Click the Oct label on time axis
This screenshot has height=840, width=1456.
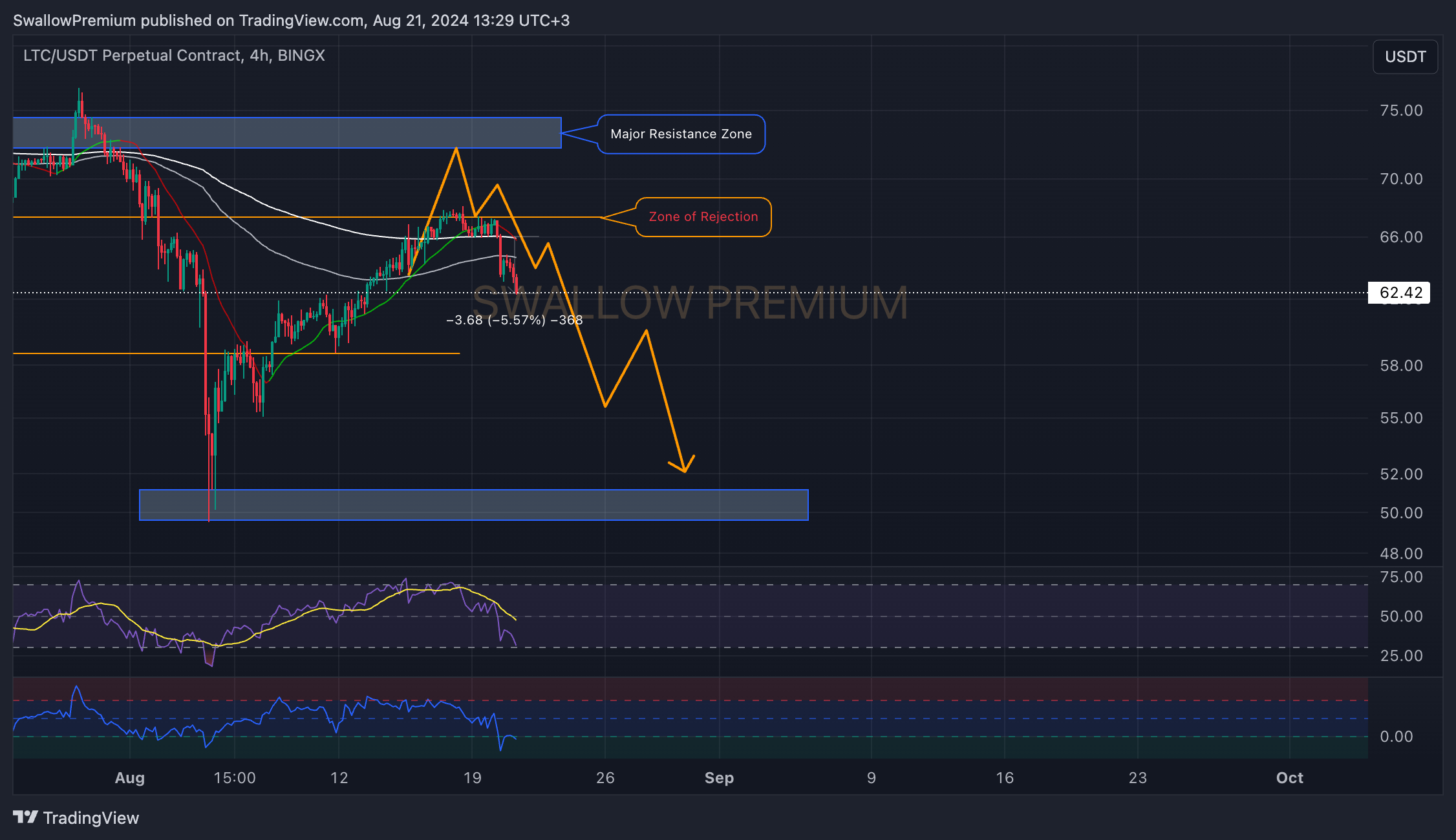tap(1290, 778)
